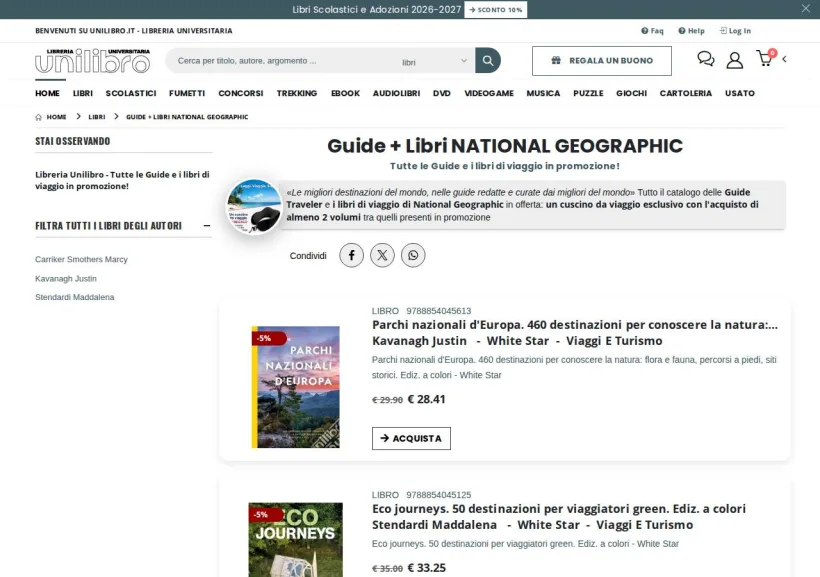This screenshot has height=577, width=820.
Task: Open the Eco Journeys cover image
Action: point(295,540)
